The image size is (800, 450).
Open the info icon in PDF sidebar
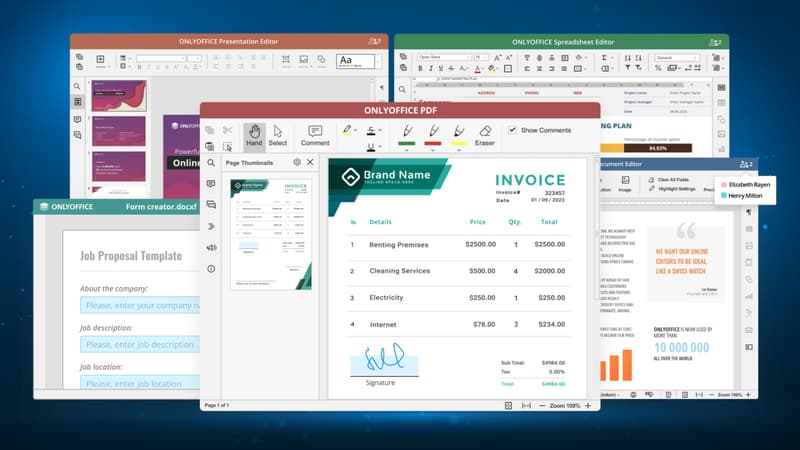pyautogui.click(x=211, y=269)
